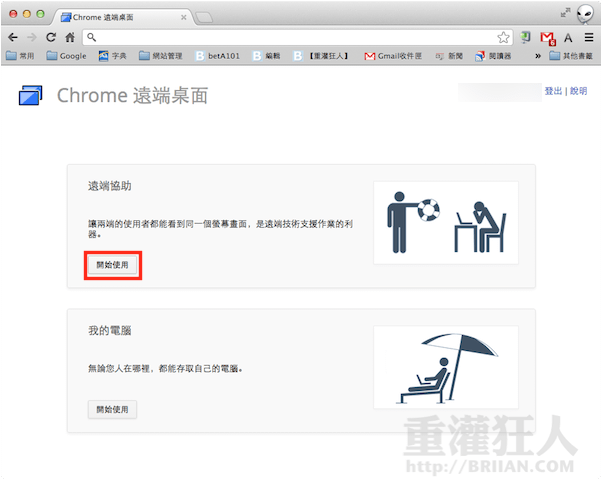Click 開始使用 under 遠端協助
The image size is (602, 480).
tap(111, 266)
